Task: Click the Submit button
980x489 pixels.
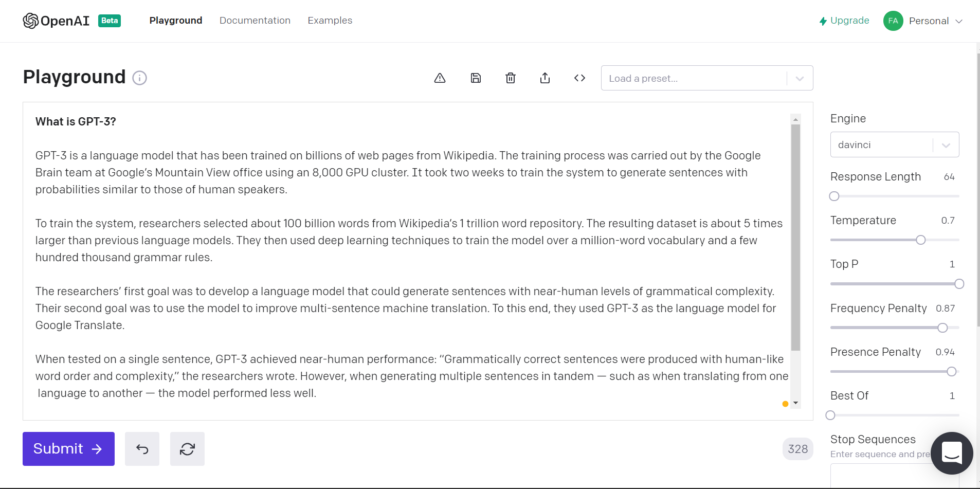Action: tap(69, 449)
